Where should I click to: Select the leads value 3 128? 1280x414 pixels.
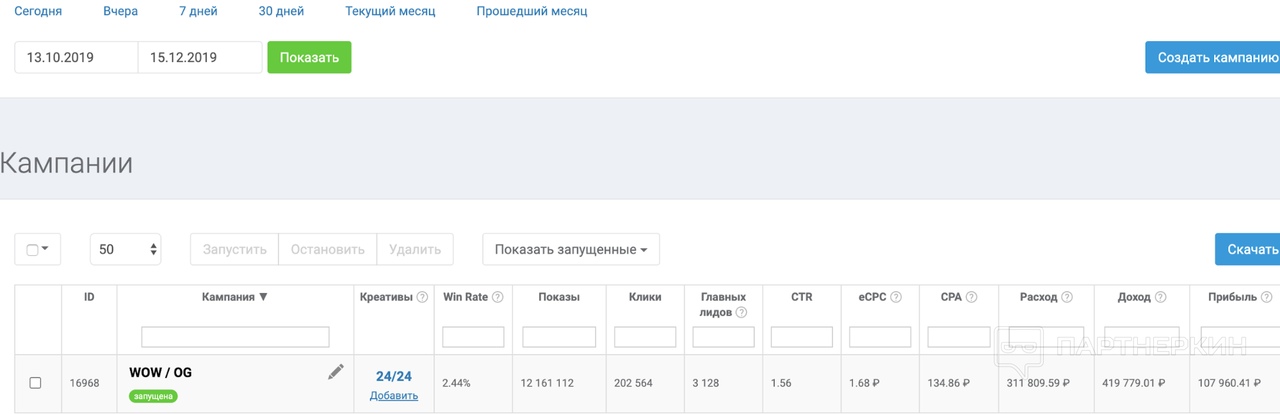coord(705,383)
